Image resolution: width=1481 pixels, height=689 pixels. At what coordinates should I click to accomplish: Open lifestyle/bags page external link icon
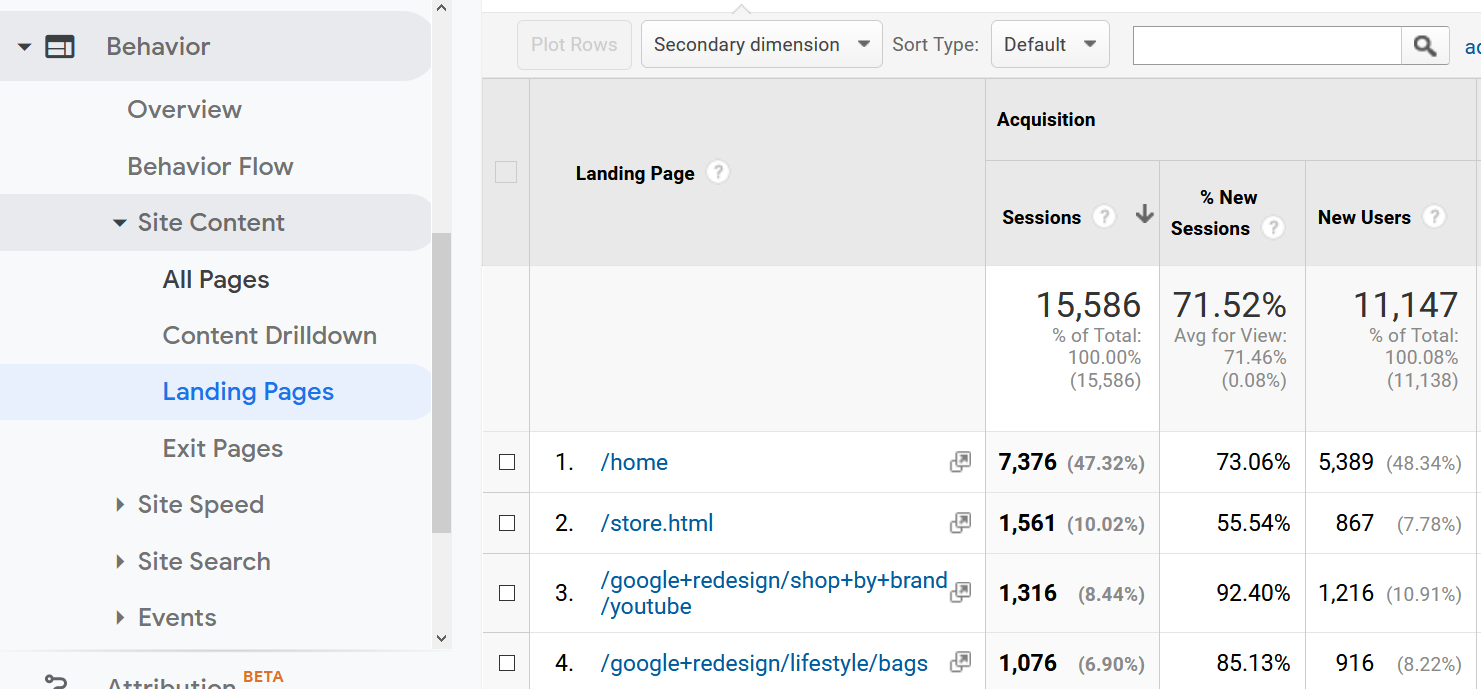[x=960, y=662]
